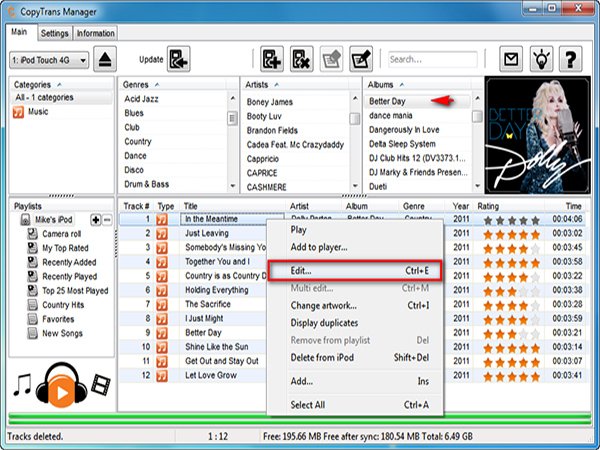Eject the iPod with the eject button

[x=105, y=59]
